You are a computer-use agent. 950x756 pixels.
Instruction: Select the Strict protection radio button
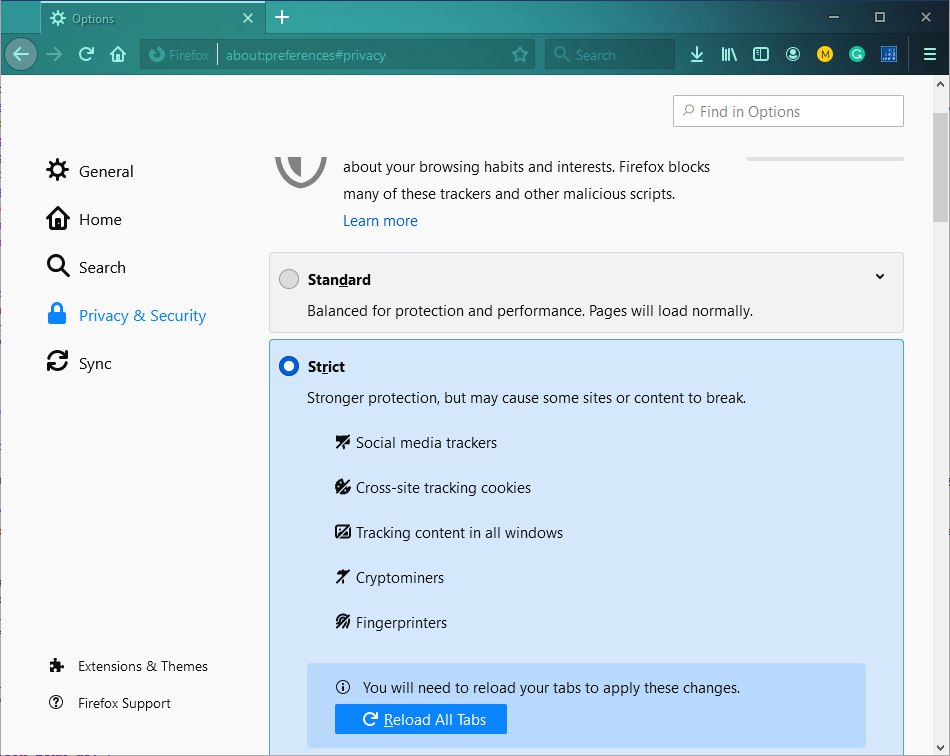[x=289, y=366]
